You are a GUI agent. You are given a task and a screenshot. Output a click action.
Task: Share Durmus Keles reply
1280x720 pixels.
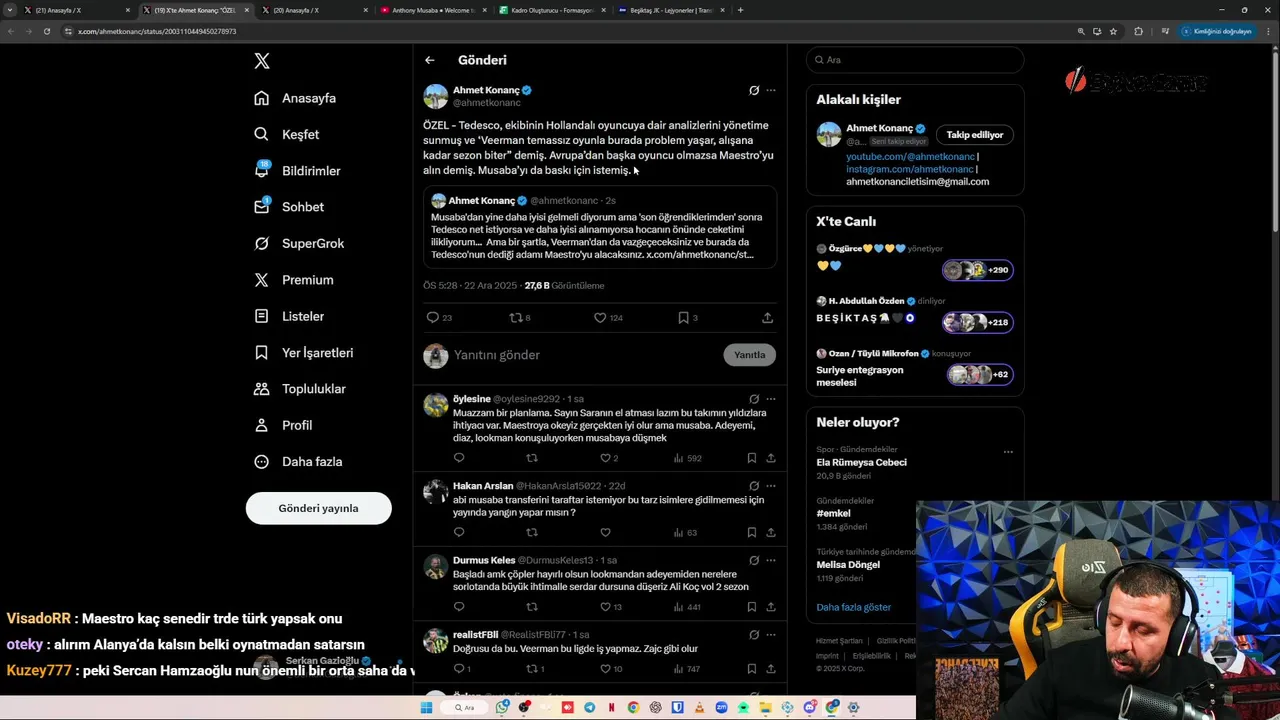pyautogui.click(x=771, y=607)
